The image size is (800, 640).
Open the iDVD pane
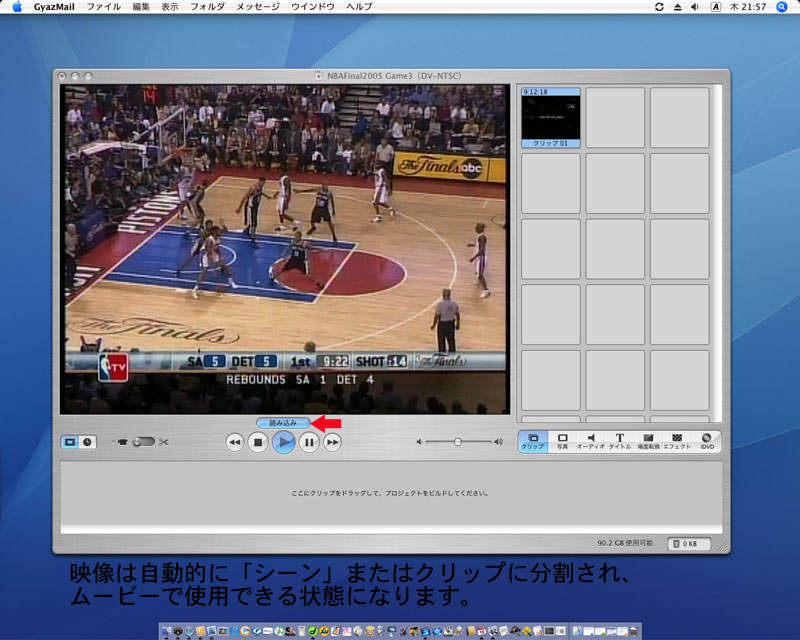coord(706,441)
